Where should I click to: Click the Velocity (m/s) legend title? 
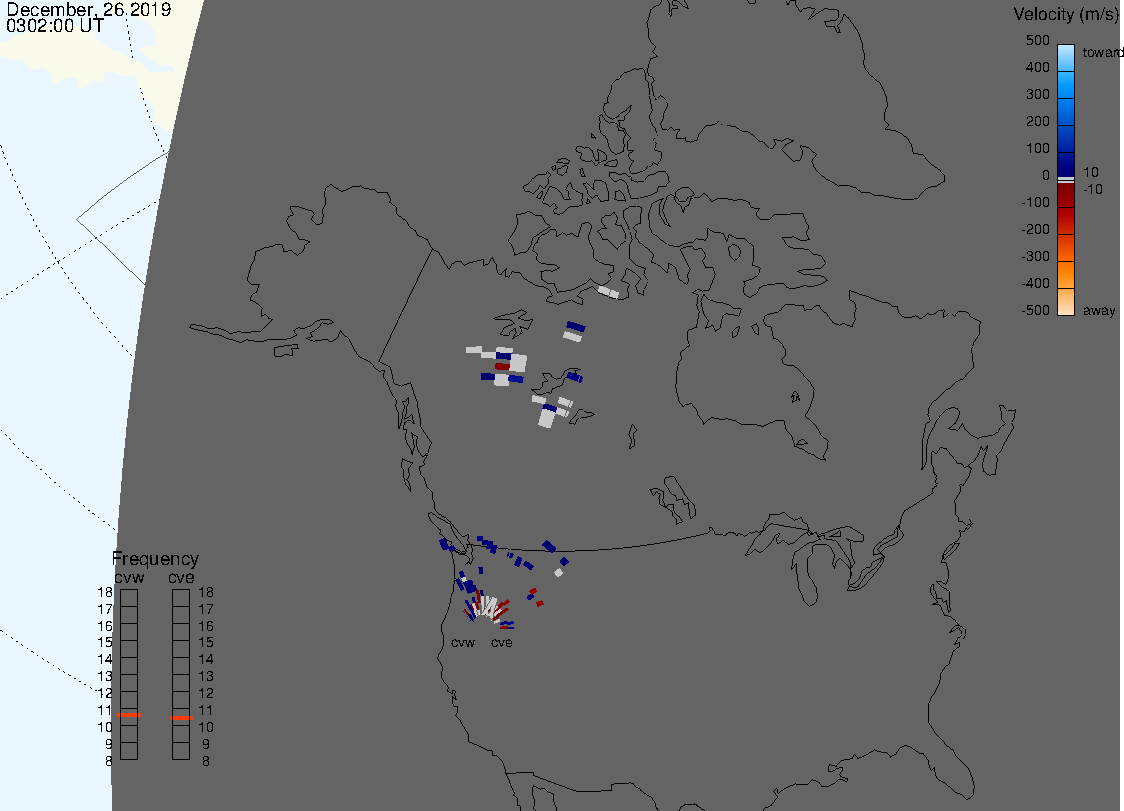[x=1066, y=14]
